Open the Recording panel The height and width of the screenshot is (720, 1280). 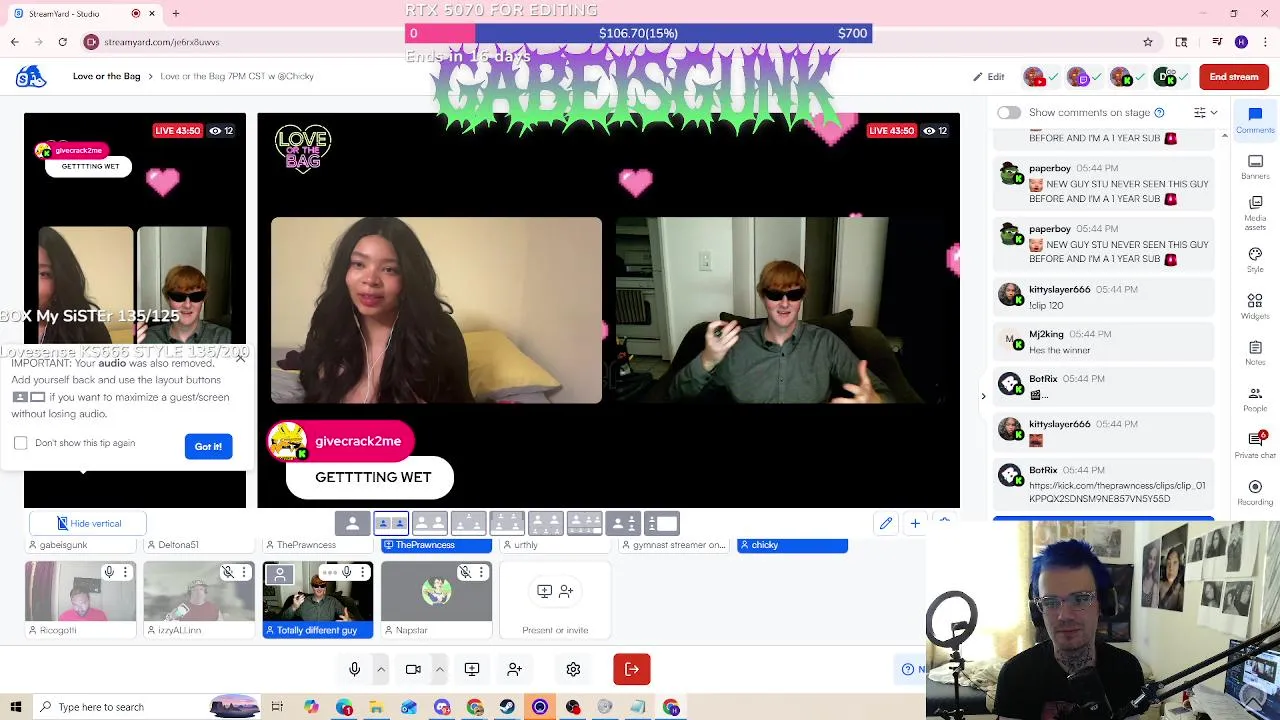[1255, 492]
